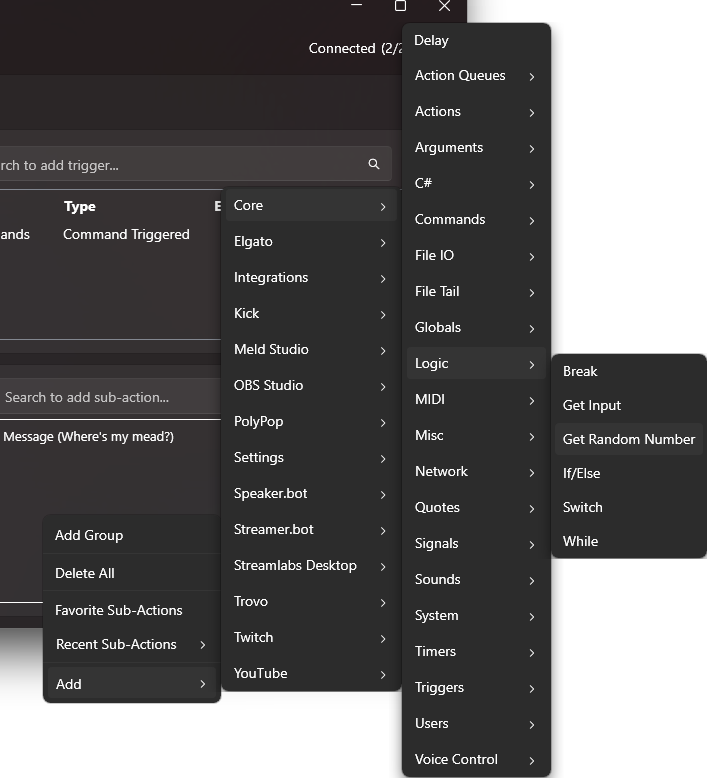Open the OBS Studio submenu
The height and width of the screenshot is (778, 707).
(x=311, y=386)
